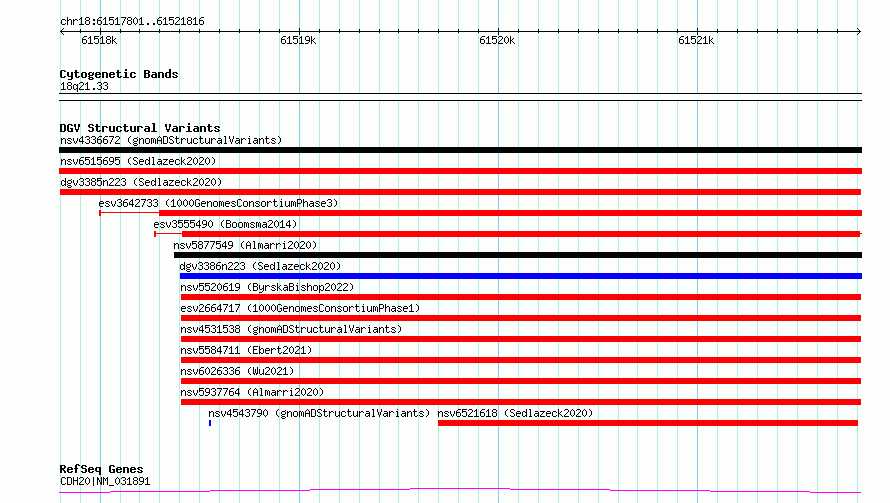Click the 61519k ruler label

(298, 40)
